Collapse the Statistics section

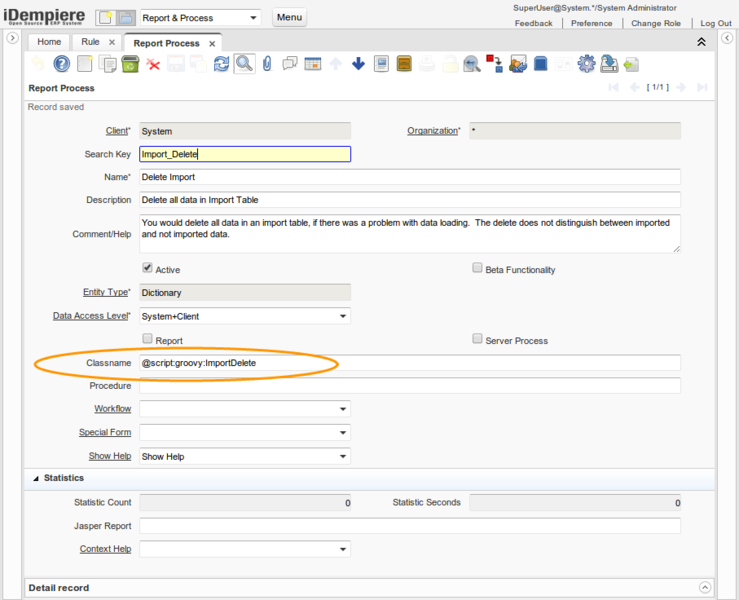coord(36,478)
